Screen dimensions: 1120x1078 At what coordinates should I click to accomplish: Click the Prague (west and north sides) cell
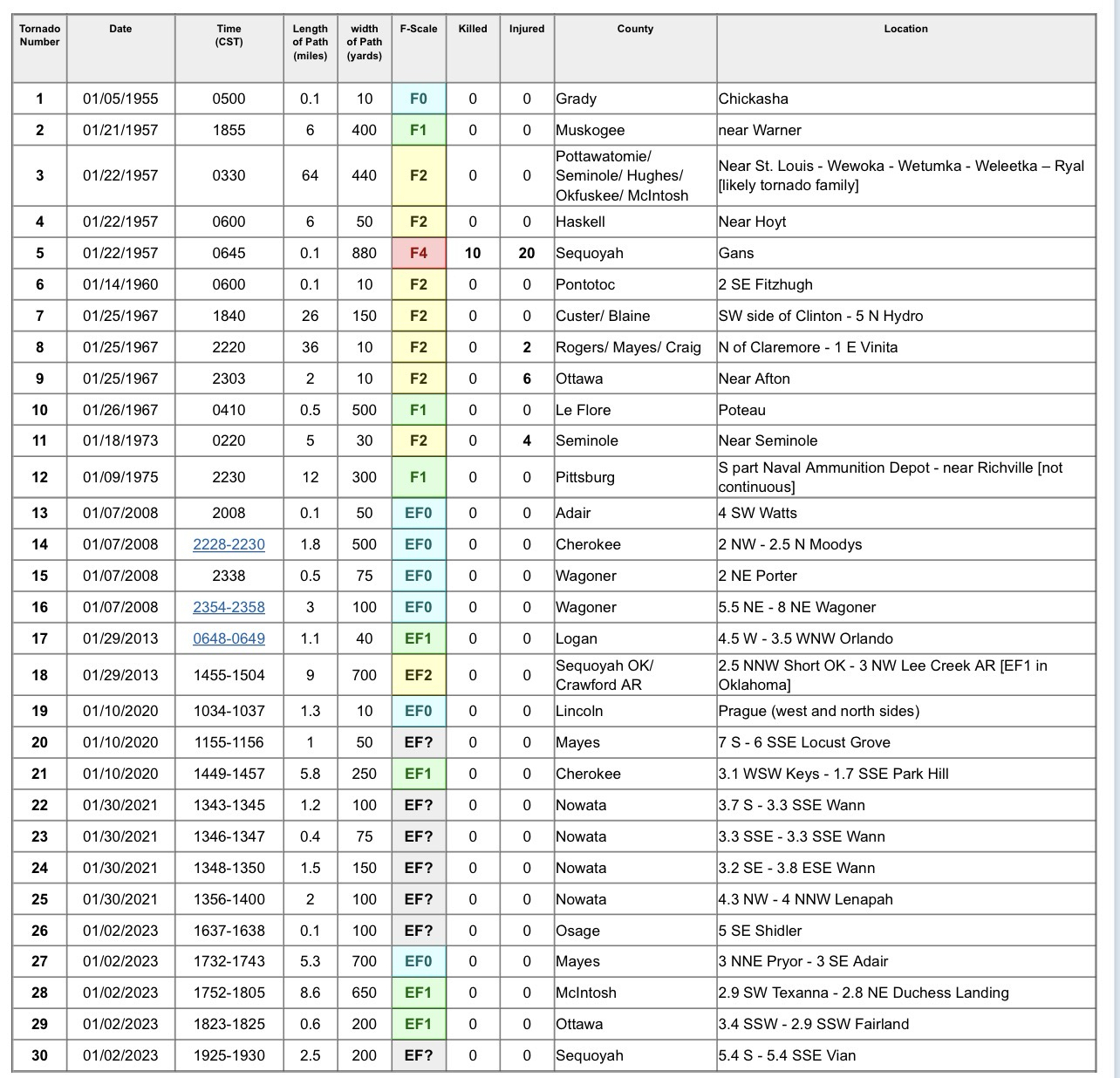pos(905,711)
